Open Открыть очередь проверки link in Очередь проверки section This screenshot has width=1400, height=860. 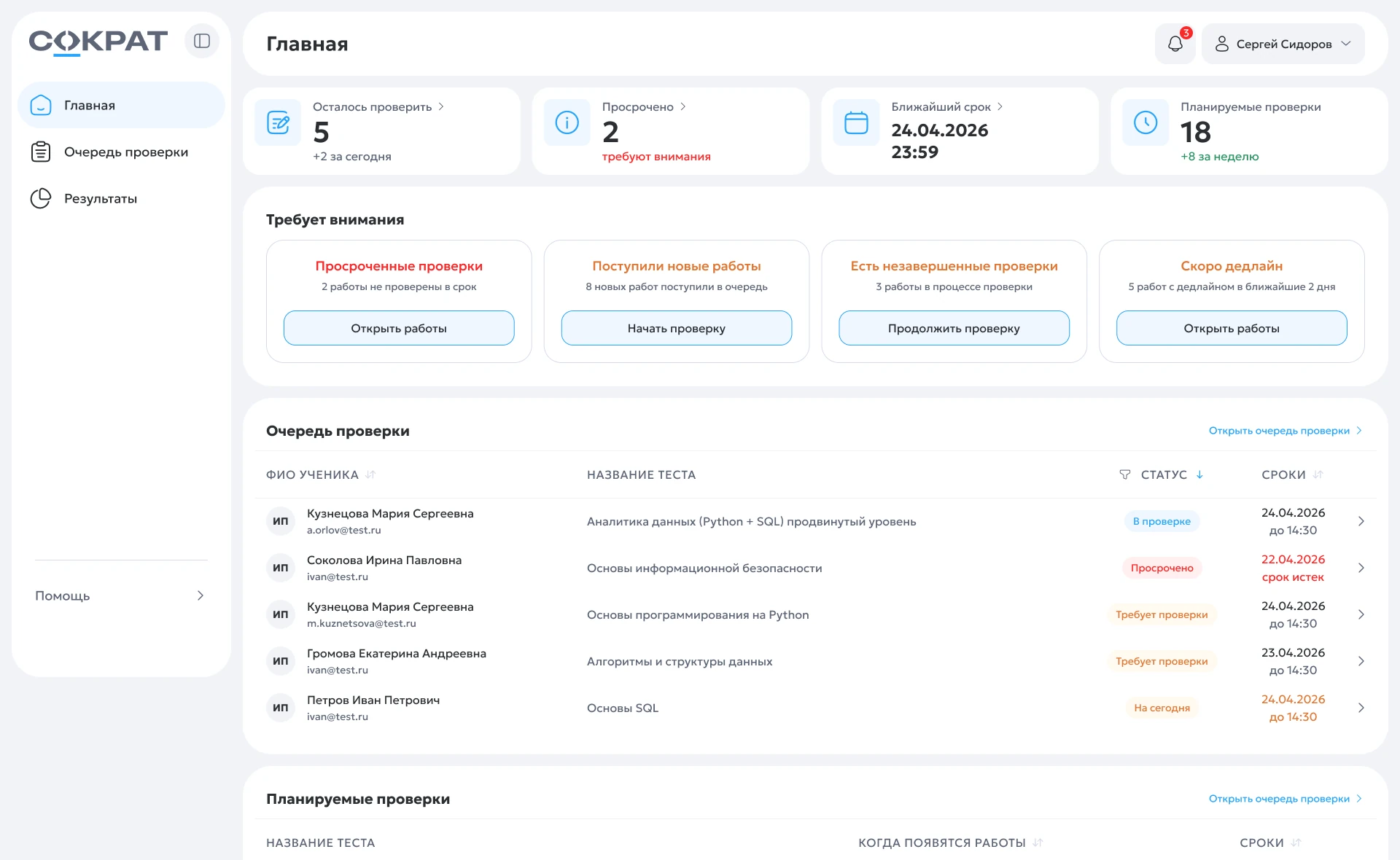1285,431
